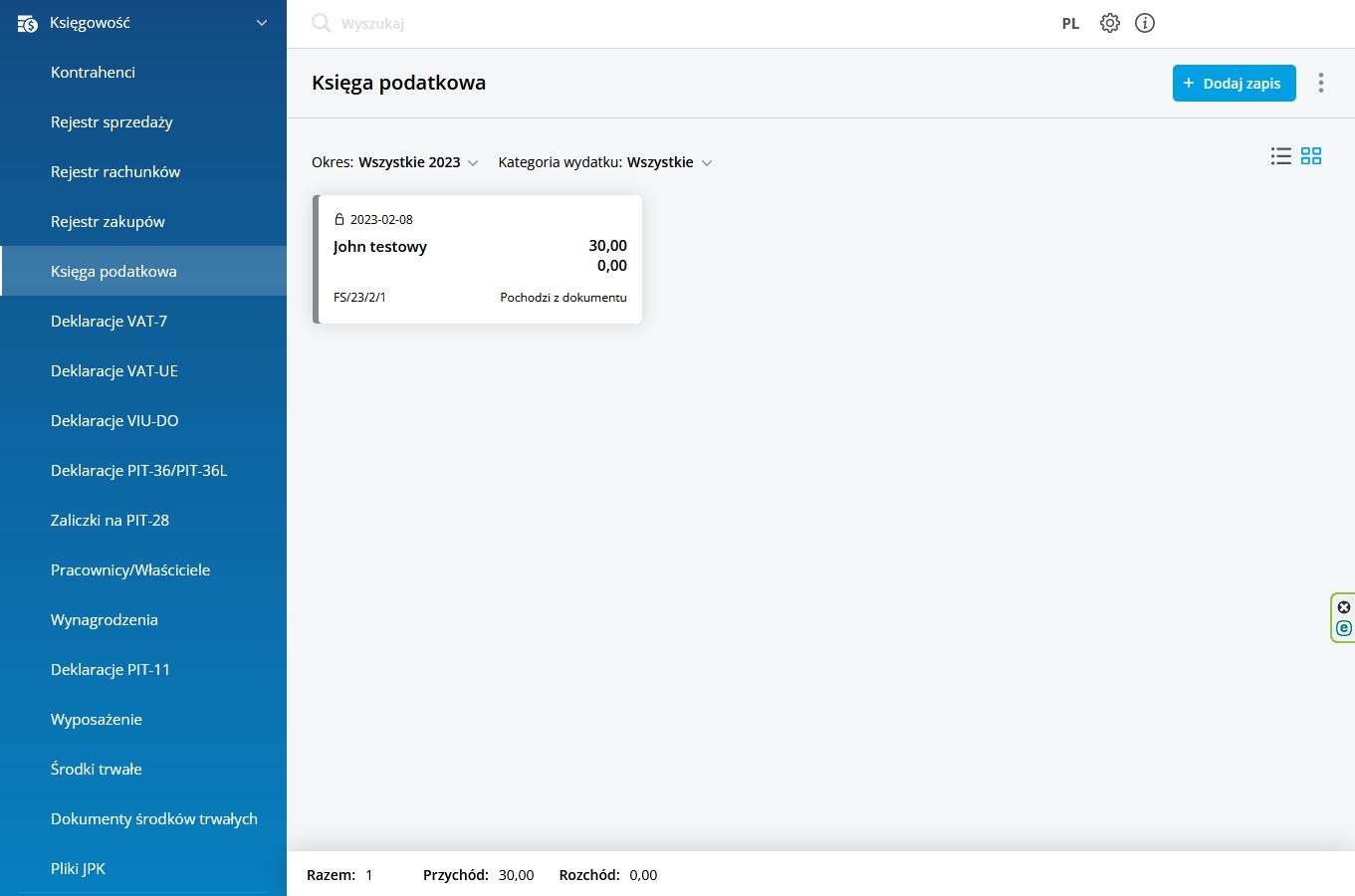Open the search magnifier icon
Viewport: 1355px width, 896px height.
pos(321,23)
